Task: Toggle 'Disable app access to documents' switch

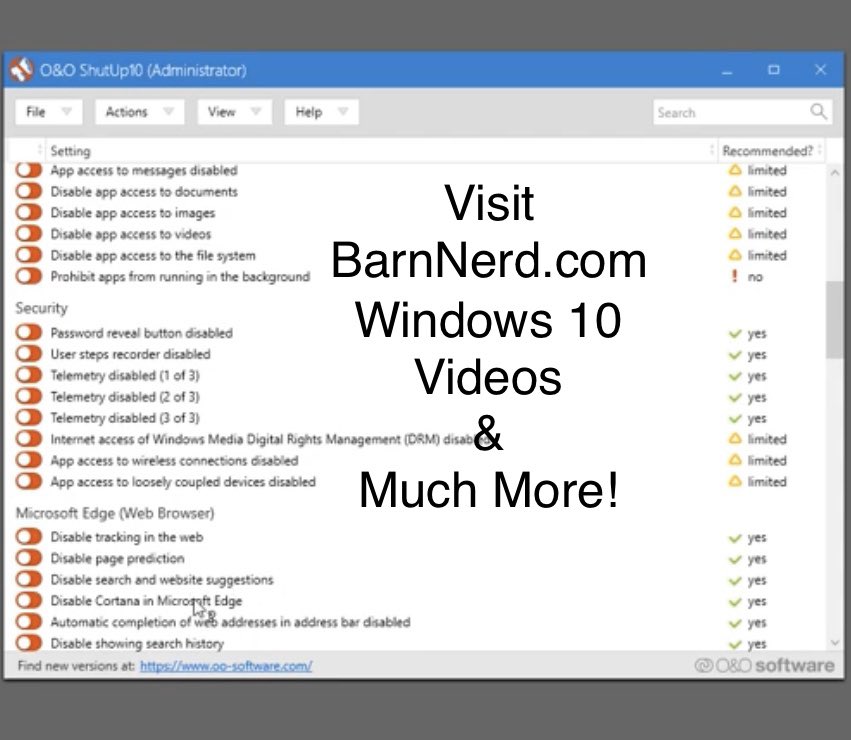Action: click(x=29, y=191)
